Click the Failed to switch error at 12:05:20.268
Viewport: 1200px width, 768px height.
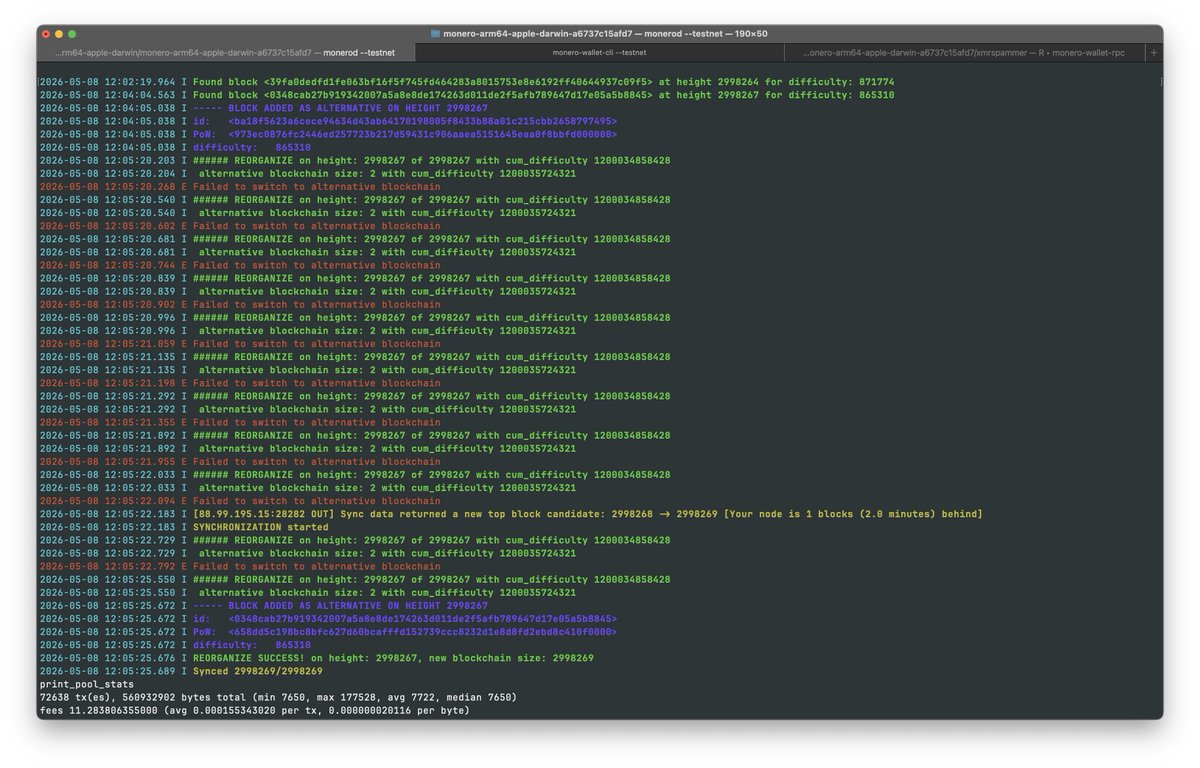(x=240, y=186)
